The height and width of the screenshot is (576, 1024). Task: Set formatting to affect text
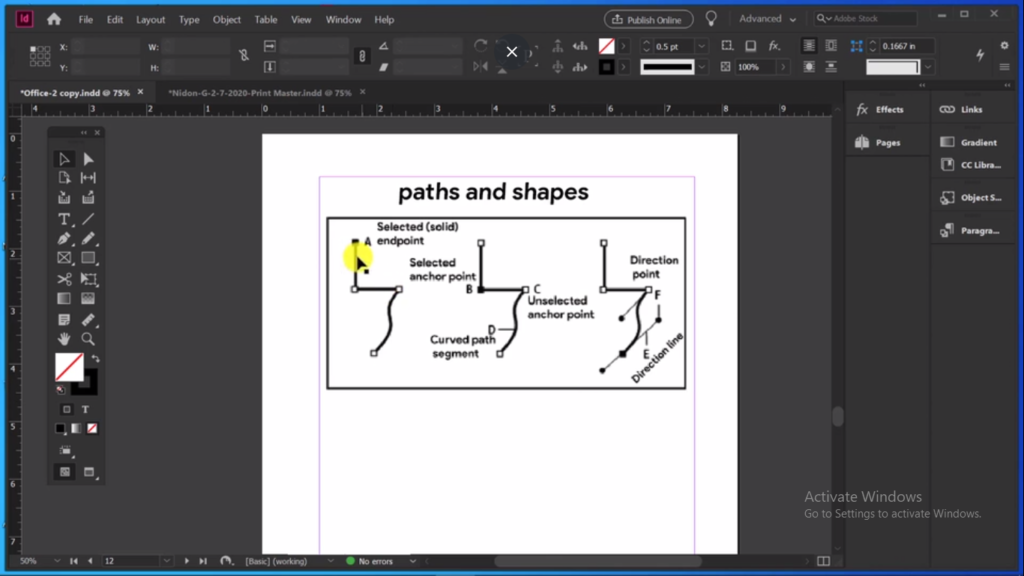86,409
